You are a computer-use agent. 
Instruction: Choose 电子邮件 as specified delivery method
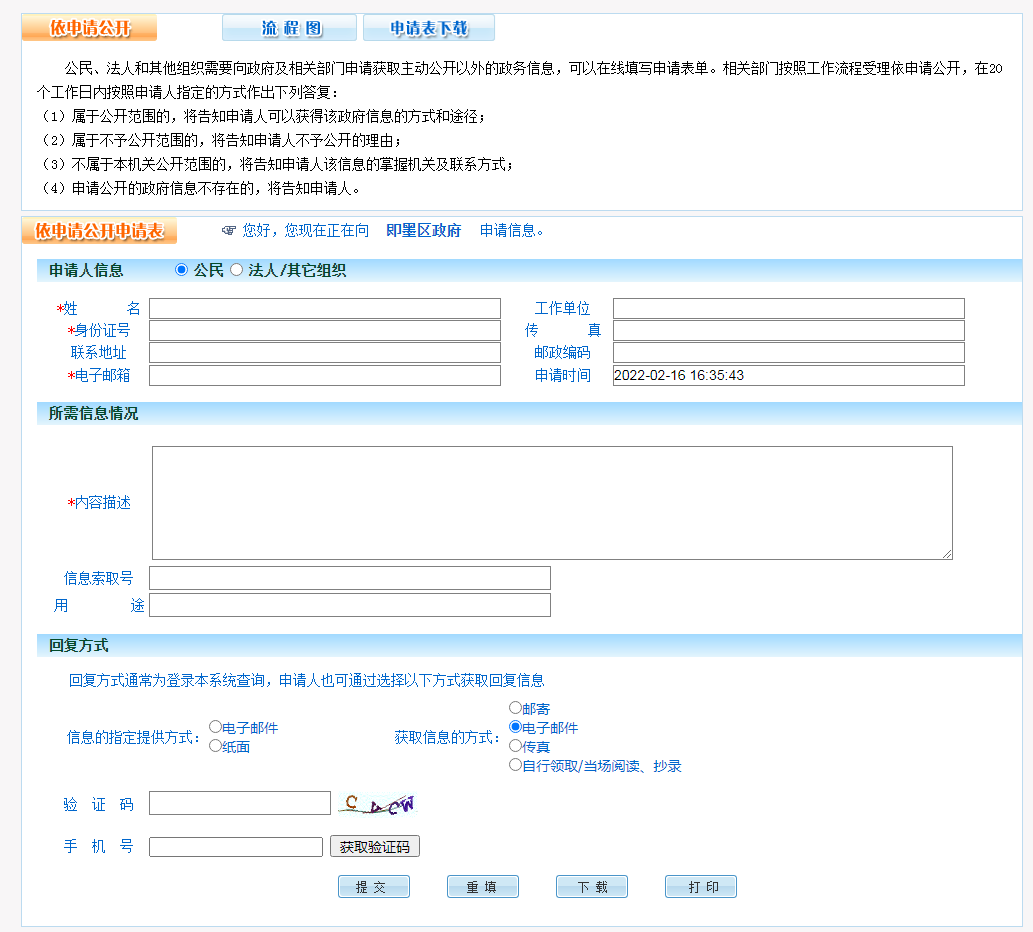point(214,726)
